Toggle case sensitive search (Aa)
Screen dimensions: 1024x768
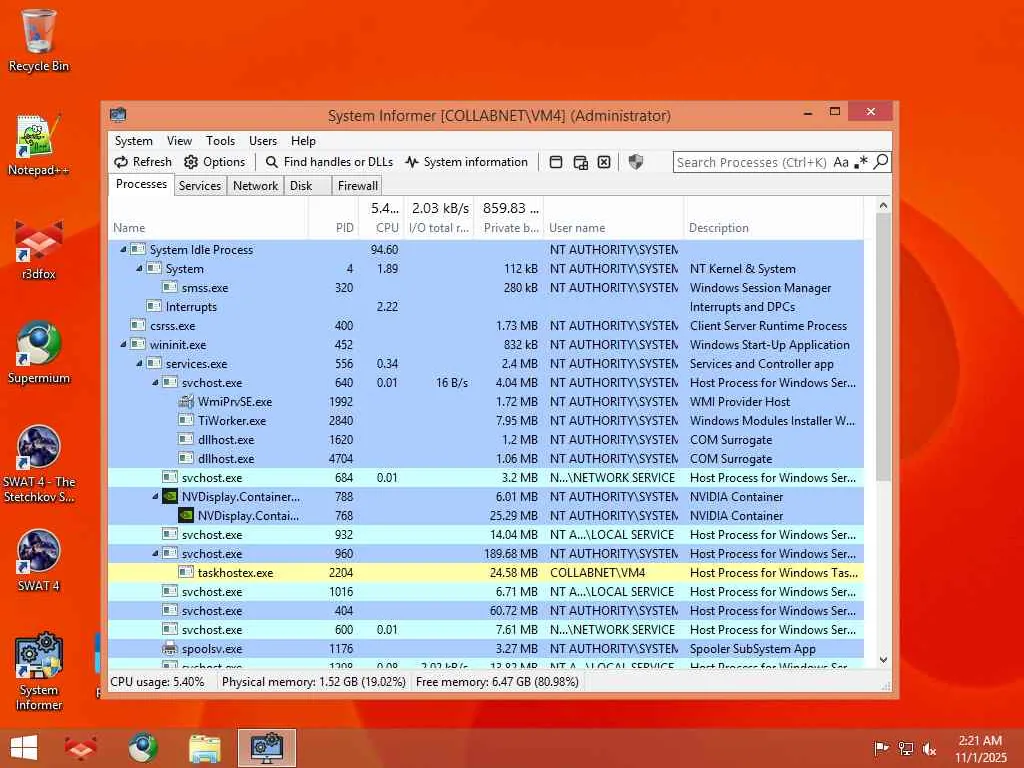click(840, 162)
